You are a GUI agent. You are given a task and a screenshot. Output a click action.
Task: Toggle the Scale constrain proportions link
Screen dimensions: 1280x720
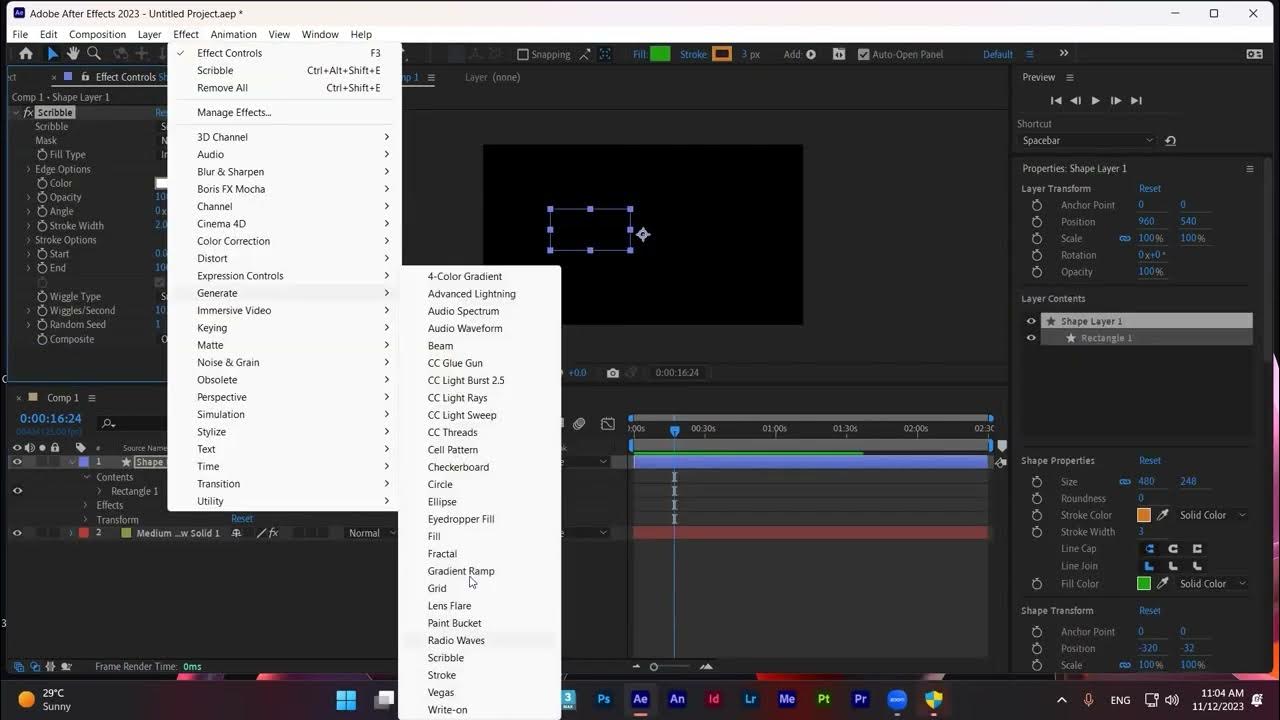tap(1125, 239)
